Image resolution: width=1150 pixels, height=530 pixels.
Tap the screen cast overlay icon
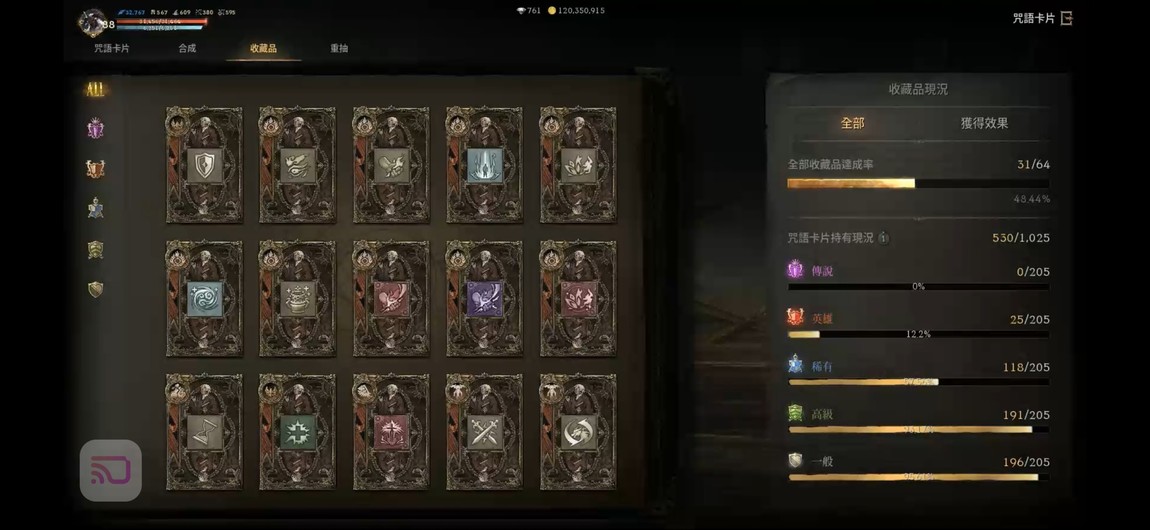pyautogui.click(x=111, y=471)
